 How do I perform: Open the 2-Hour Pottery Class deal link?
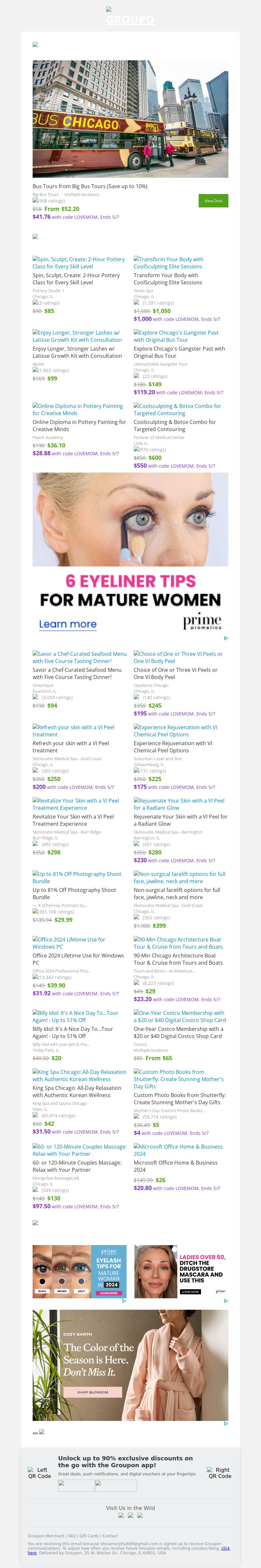tap(79, 262)
